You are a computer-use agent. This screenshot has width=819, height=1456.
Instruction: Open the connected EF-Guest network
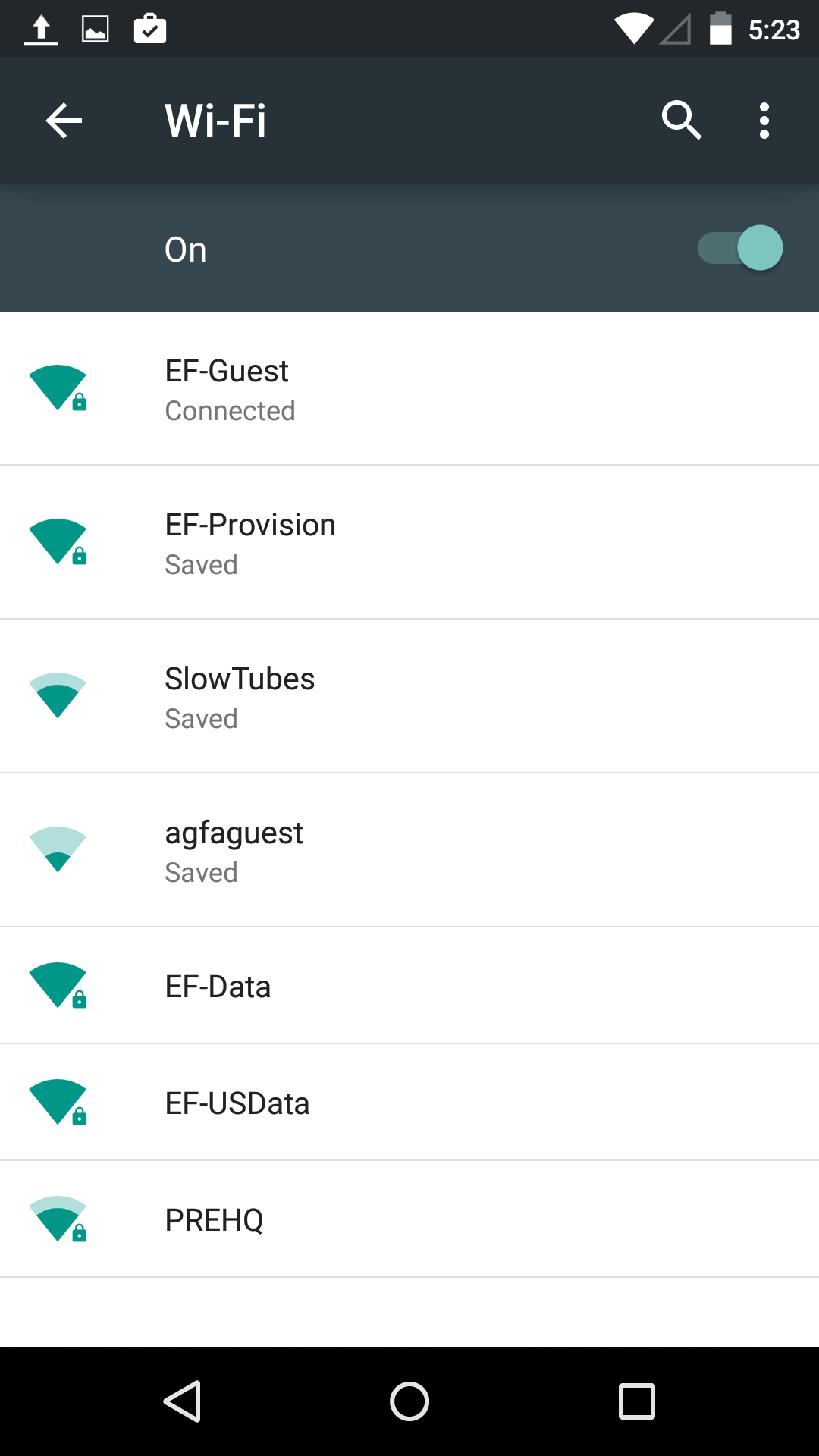click(409, 389)
